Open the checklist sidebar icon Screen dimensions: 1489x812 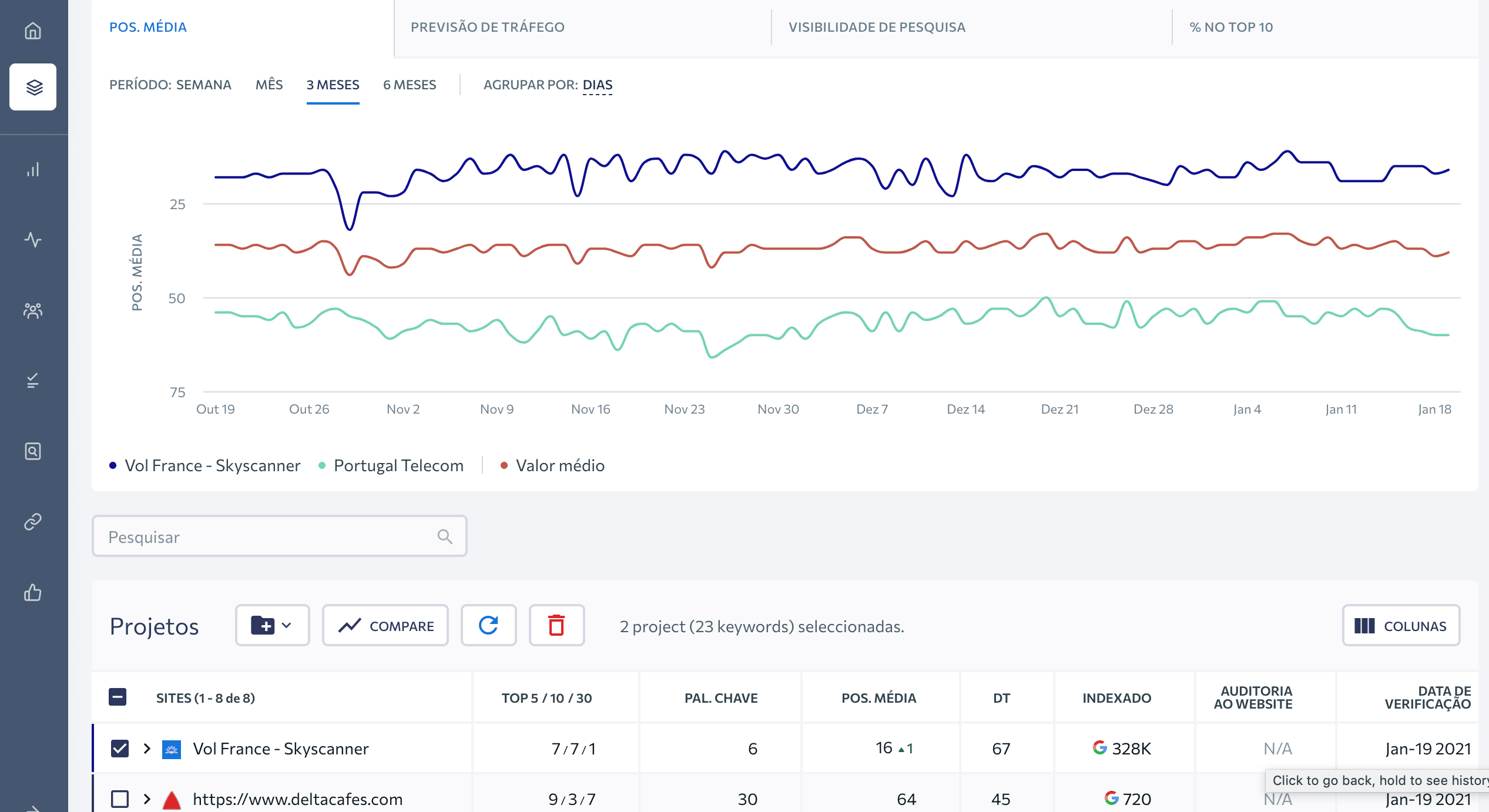click(33, 381)
